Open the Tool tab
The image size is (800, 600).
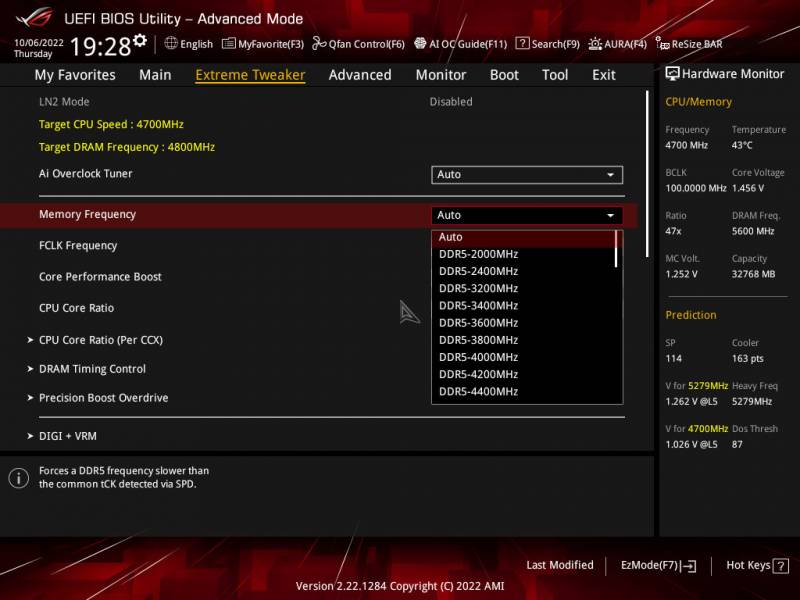[555, 75]
